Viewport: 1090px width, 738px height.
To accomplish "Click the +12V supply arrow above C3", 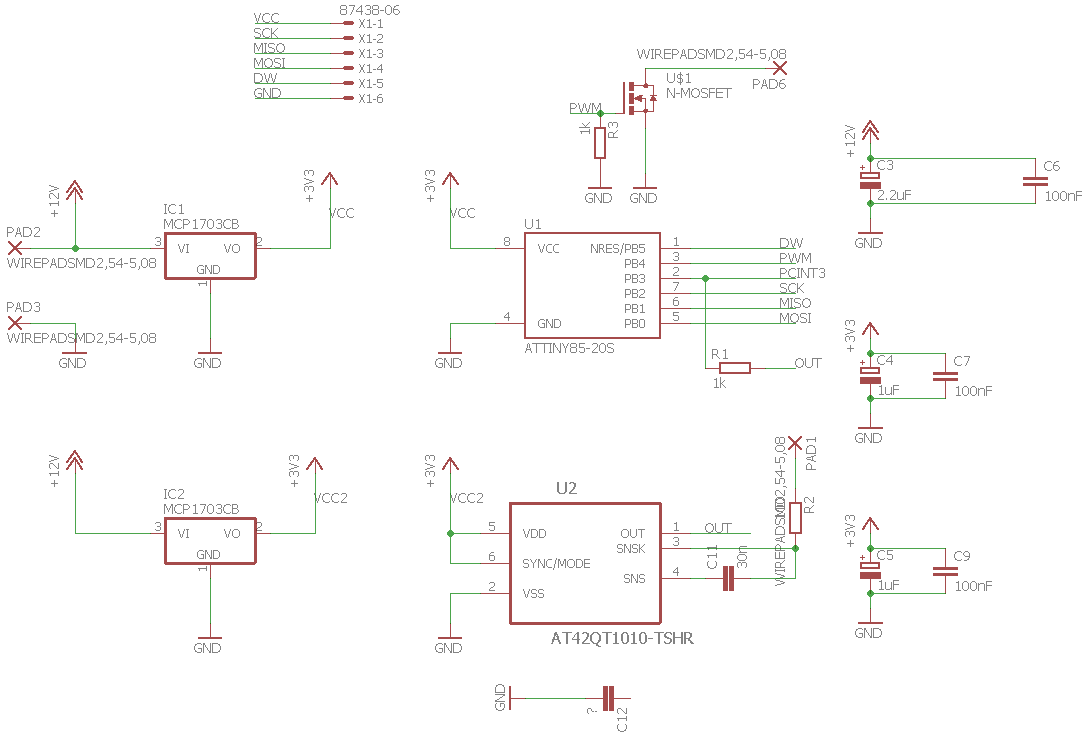I will click(x=870, y=131).
